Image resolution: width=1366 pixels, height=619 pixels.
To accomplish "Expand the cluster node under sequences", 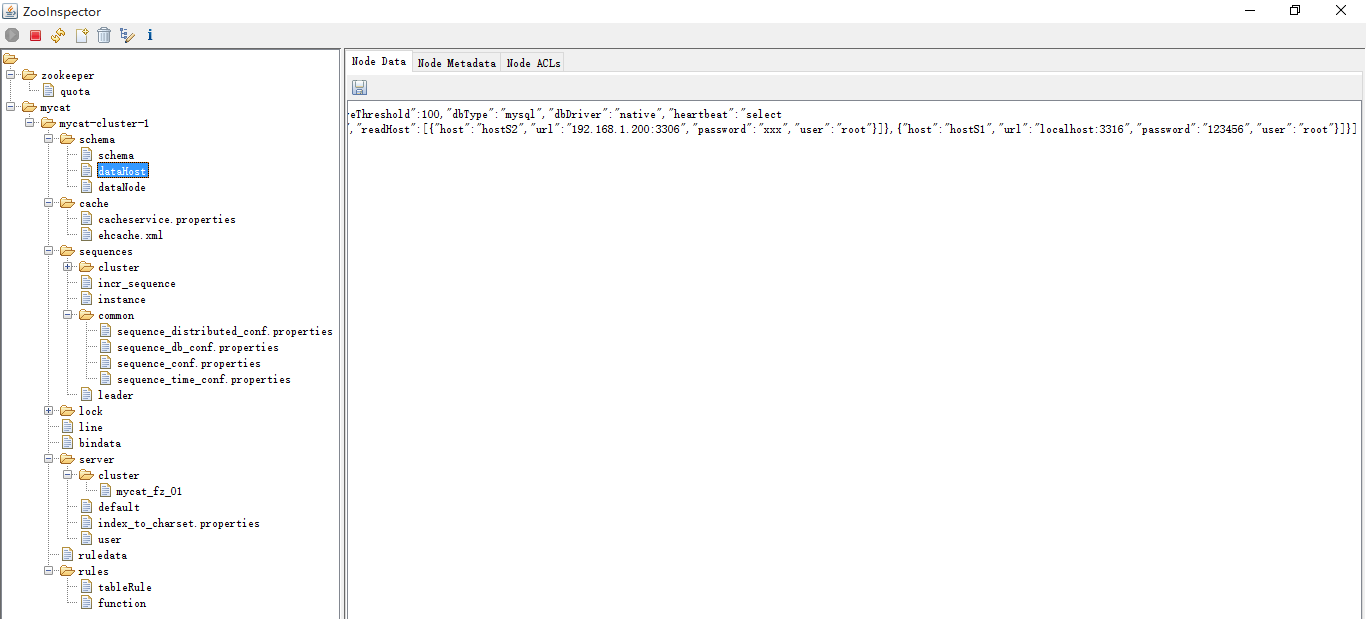I will pos(67,267).
